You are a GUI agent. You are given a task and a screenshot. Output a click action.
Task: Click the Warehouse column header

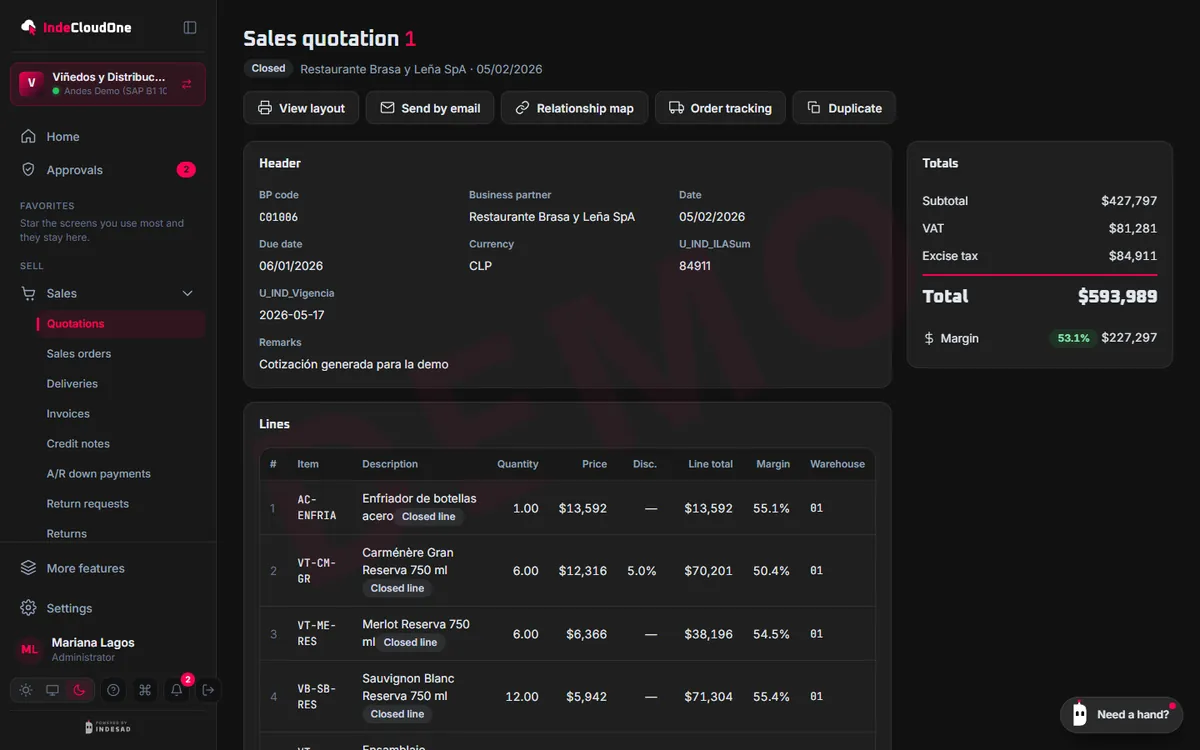click(x=837, y=464)
